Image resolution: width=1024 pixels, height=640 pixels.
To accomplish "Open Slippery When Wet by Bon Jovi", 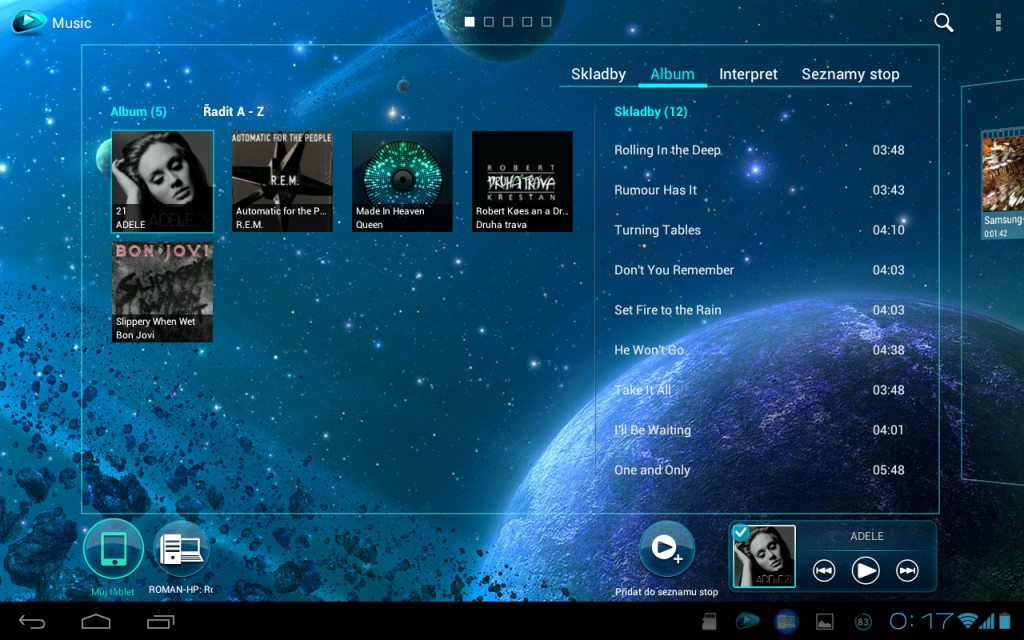I will (163, 292).
